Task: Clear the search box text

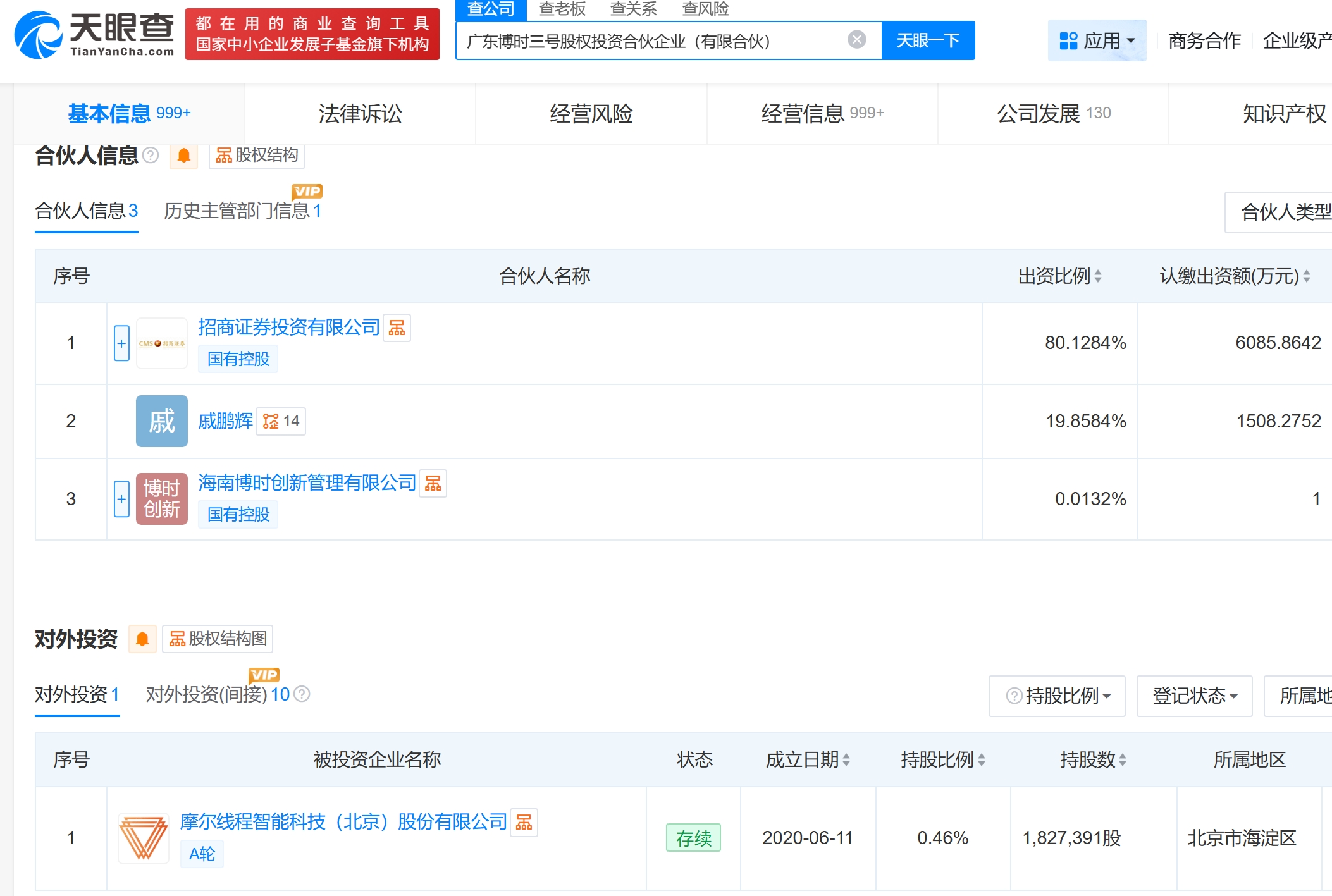Action: click(856, 40)
